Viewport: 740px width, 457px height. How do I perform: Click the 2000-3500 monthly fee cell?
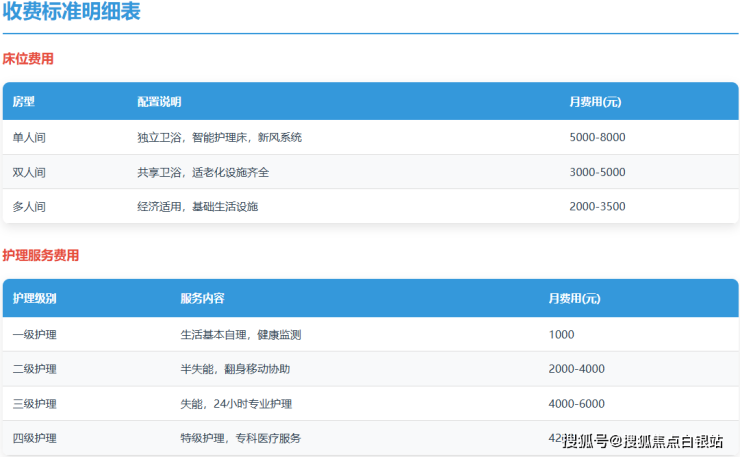(597, 206)
